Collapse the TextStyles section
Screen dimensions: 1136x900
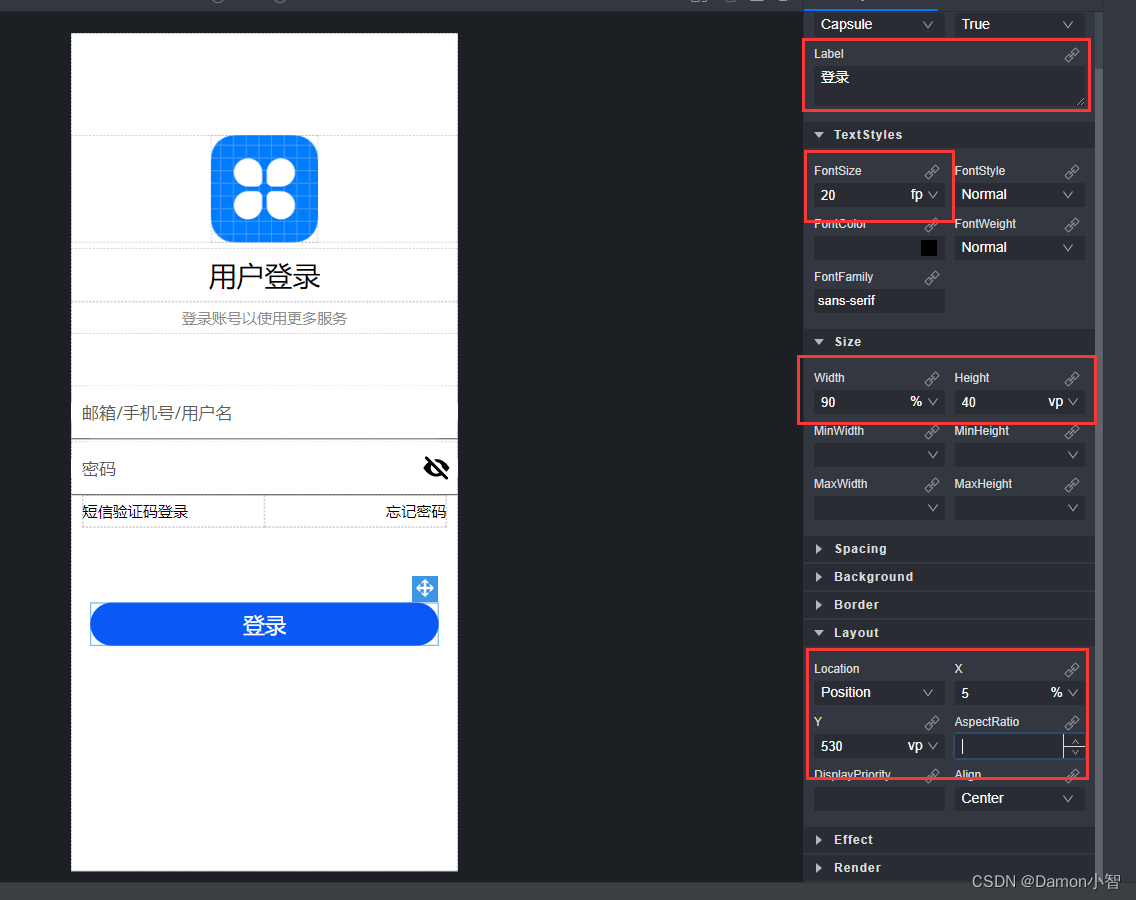pyautogui.click(x=819, y=135)
